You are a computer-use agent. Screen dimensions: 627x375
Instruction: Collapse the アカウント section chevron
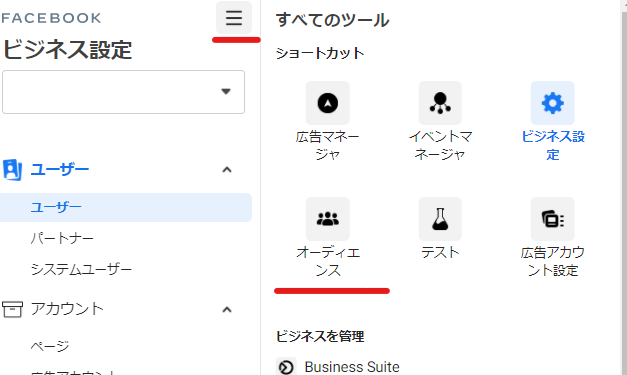pos(227,310)
